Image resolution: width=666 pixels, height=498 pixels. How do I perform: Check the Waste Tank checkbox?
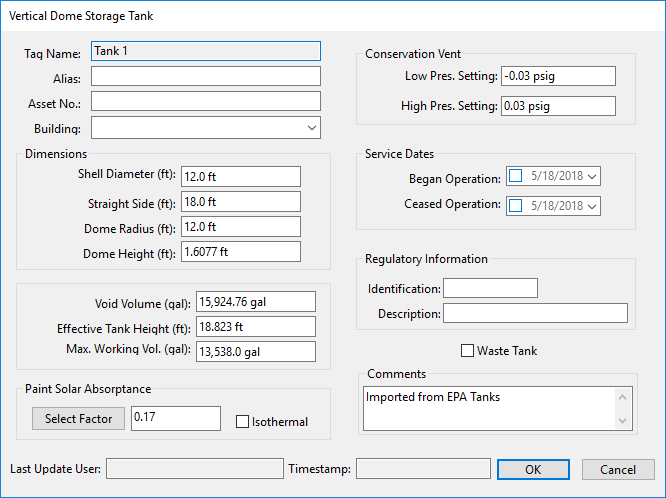[467, 351]
